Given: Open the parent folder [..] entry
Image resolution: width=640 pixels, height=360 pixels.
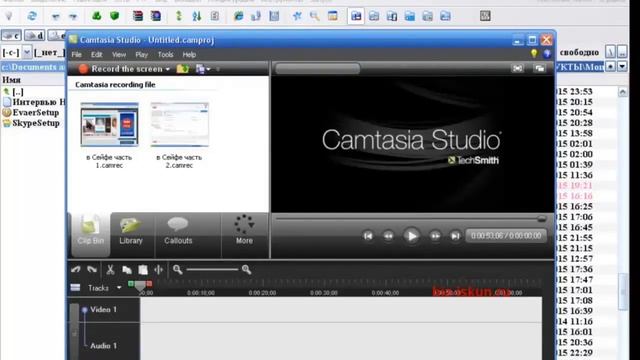Looking at the screenshot, I should click(13, 91).
